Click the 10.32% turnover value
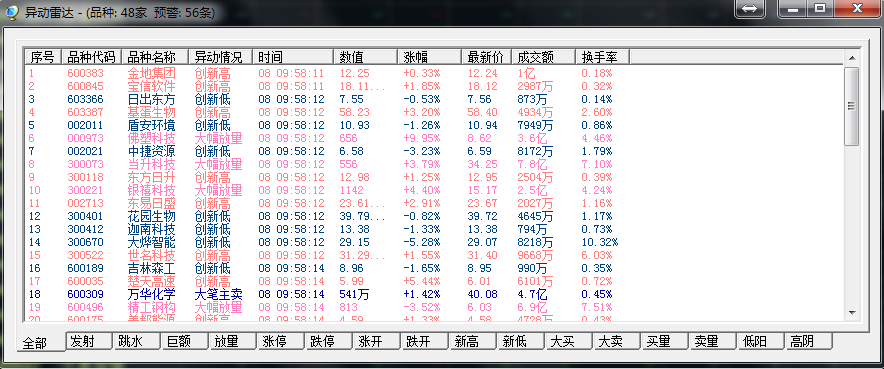 pyautogui.click(x=600, y=242)
